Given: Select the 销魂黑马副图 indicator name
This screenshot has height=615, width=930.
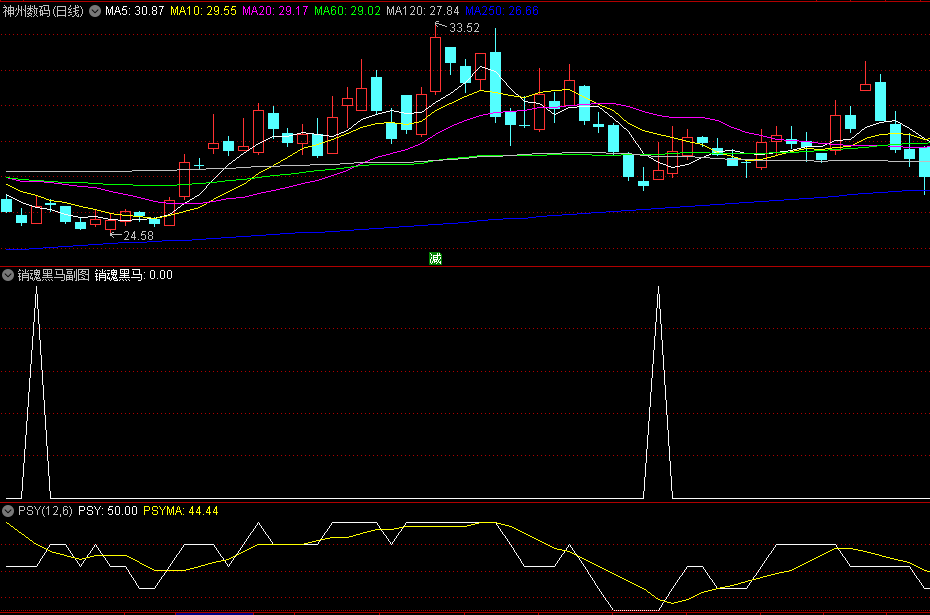Looking at the screenshot, I should point(53,275).
